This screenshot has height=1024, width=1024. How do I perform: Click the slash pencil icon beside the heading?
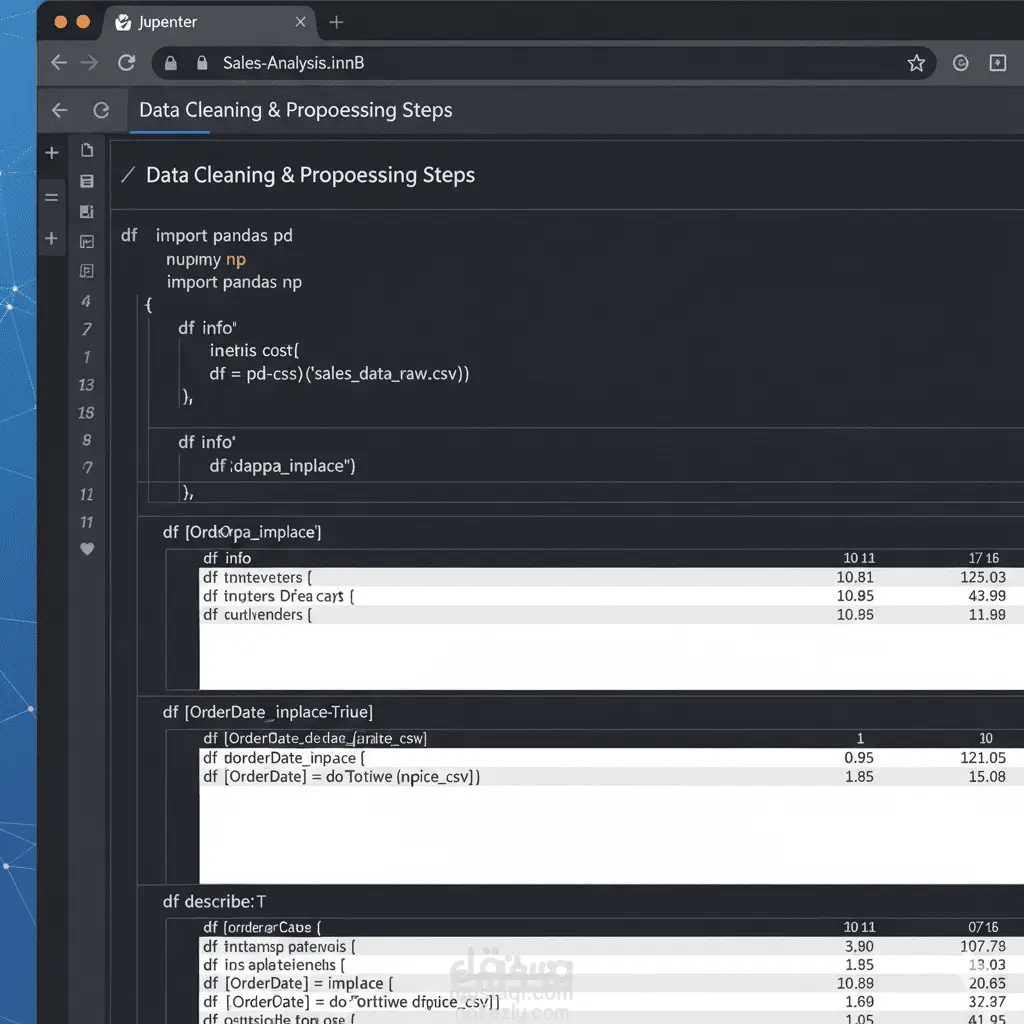[x=129, y=175]
